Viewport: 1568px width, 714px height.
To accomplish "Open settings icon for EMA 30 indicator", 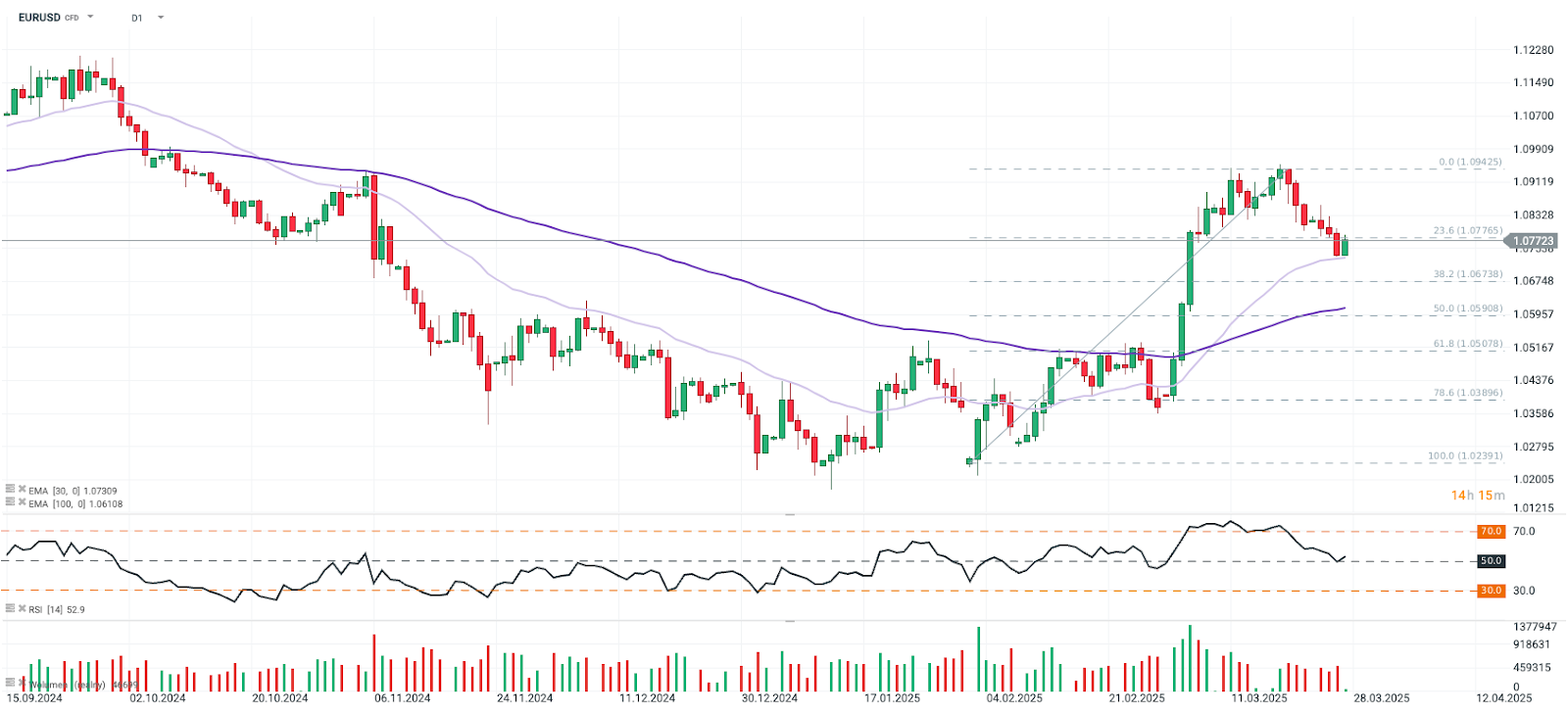I will tap(10, 489).
